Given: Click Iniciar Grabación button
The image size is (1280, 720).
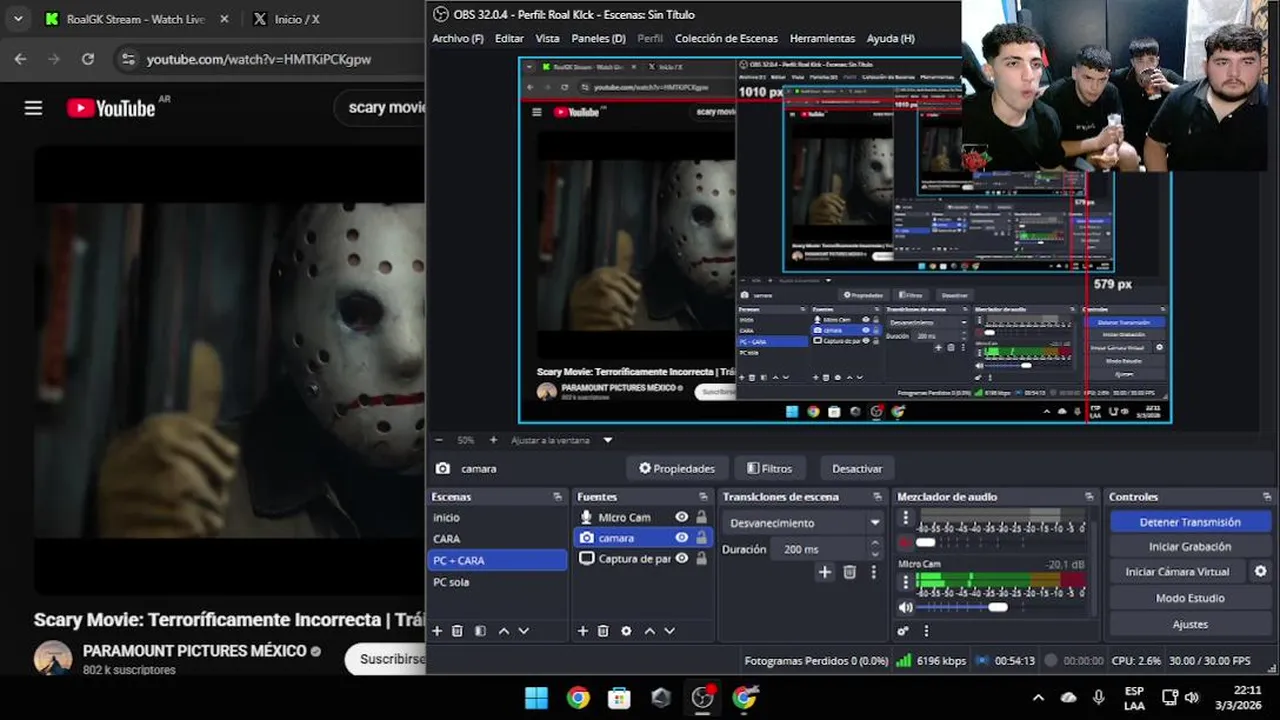Looking at the screenshot, I should click(1190, 547).
